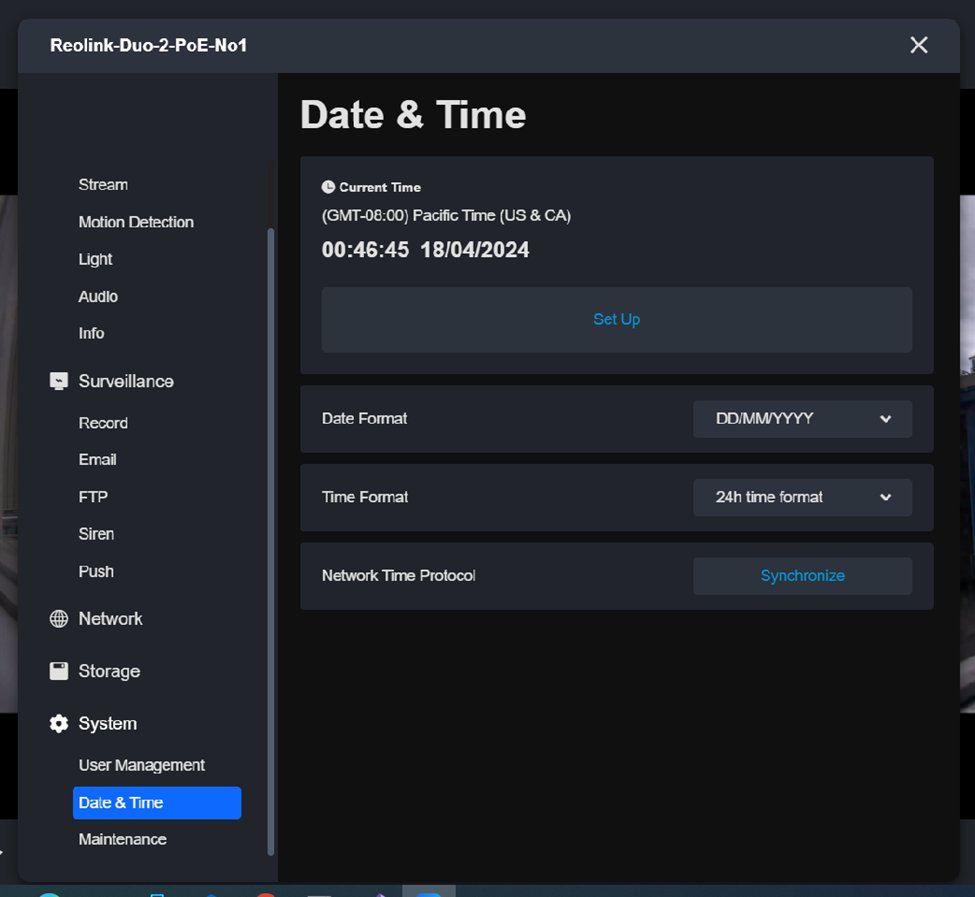Open the Stream settings page
This screenshot has height=897, width=975.
click(x=103, y=185)
